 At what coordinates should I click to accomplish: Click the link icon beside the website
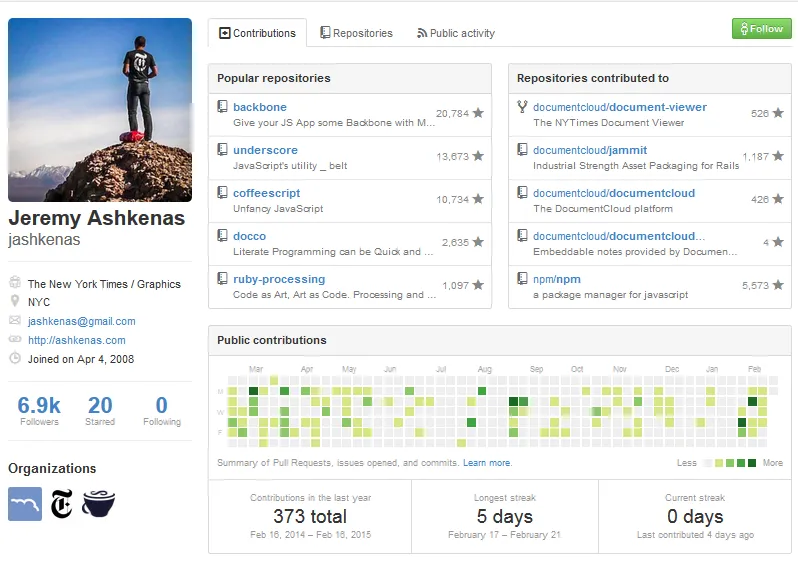[15, 339]
